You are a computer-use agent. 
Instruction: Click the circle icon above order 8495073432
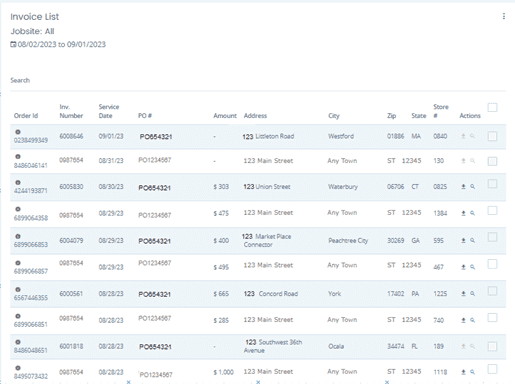pos(18,368)
